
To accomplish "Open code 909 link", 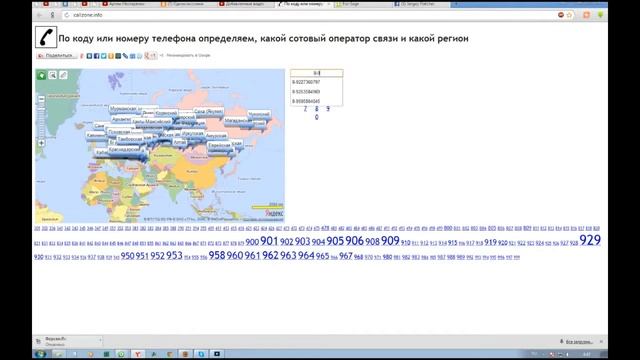I will click(390, 241).
